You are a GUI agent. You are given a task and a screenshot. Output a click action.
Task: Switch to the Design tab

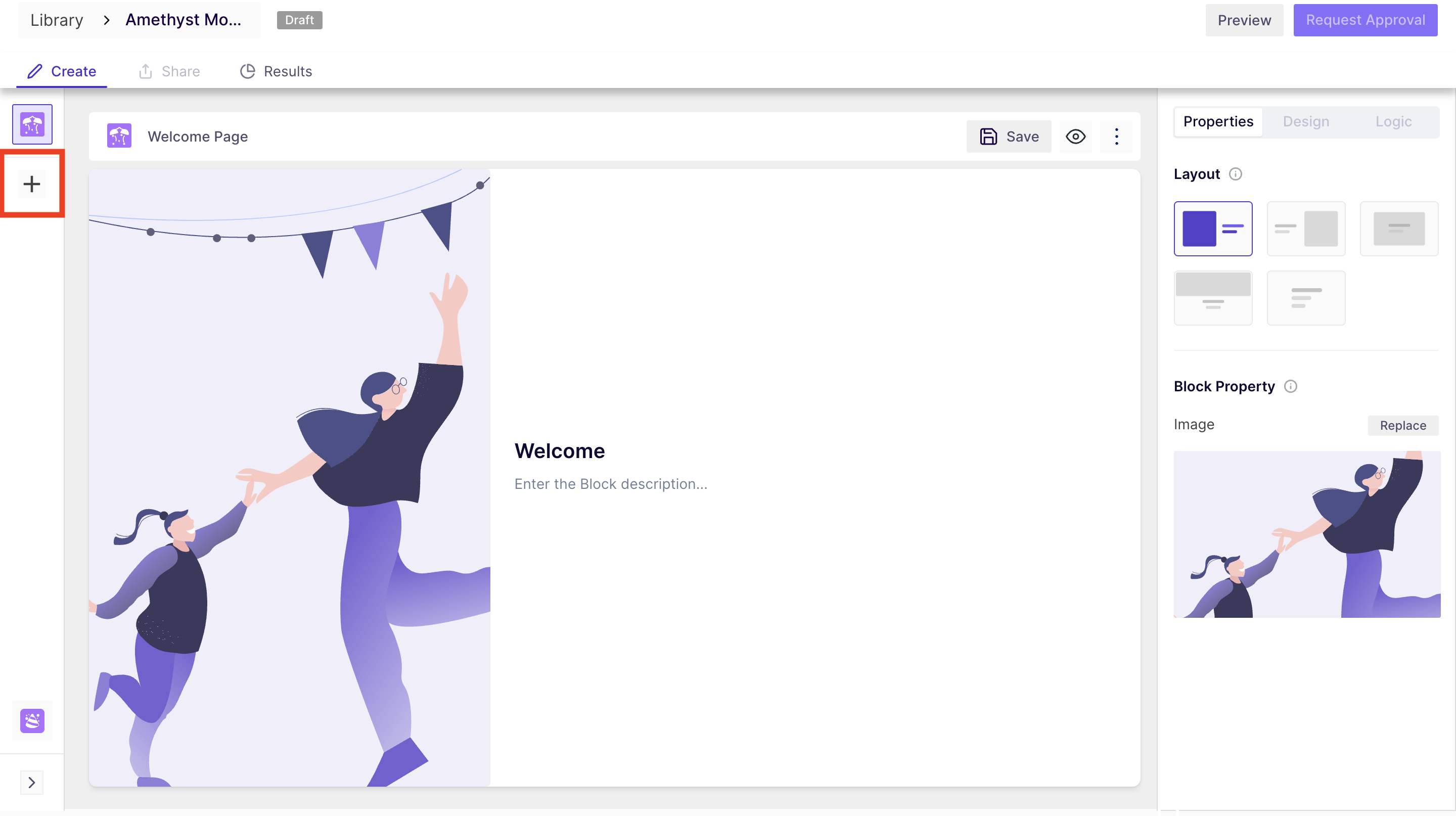click(x=1306, y=121)
